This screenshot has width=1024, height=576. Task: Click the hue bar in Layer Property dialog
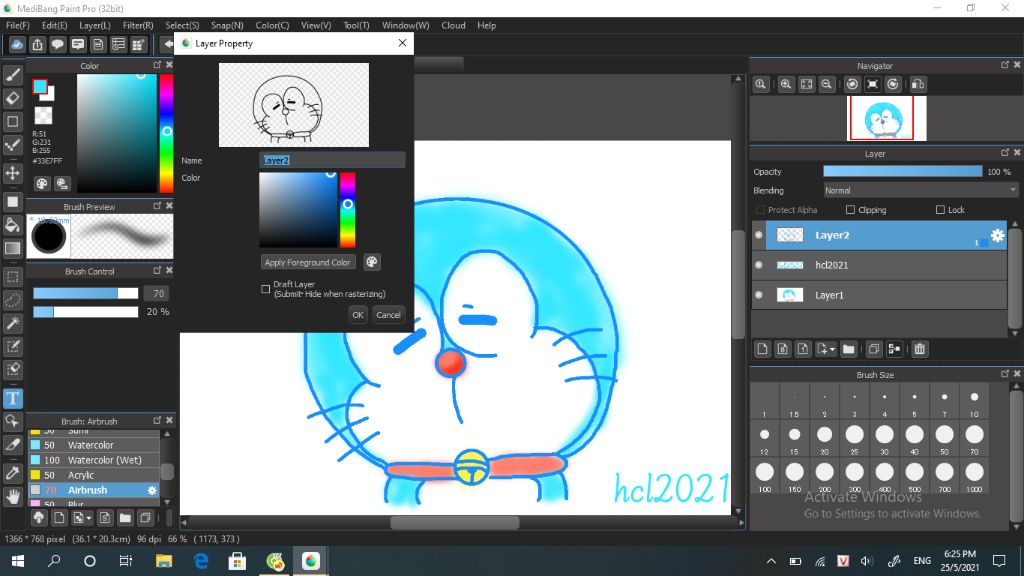(x=347, y=210)
